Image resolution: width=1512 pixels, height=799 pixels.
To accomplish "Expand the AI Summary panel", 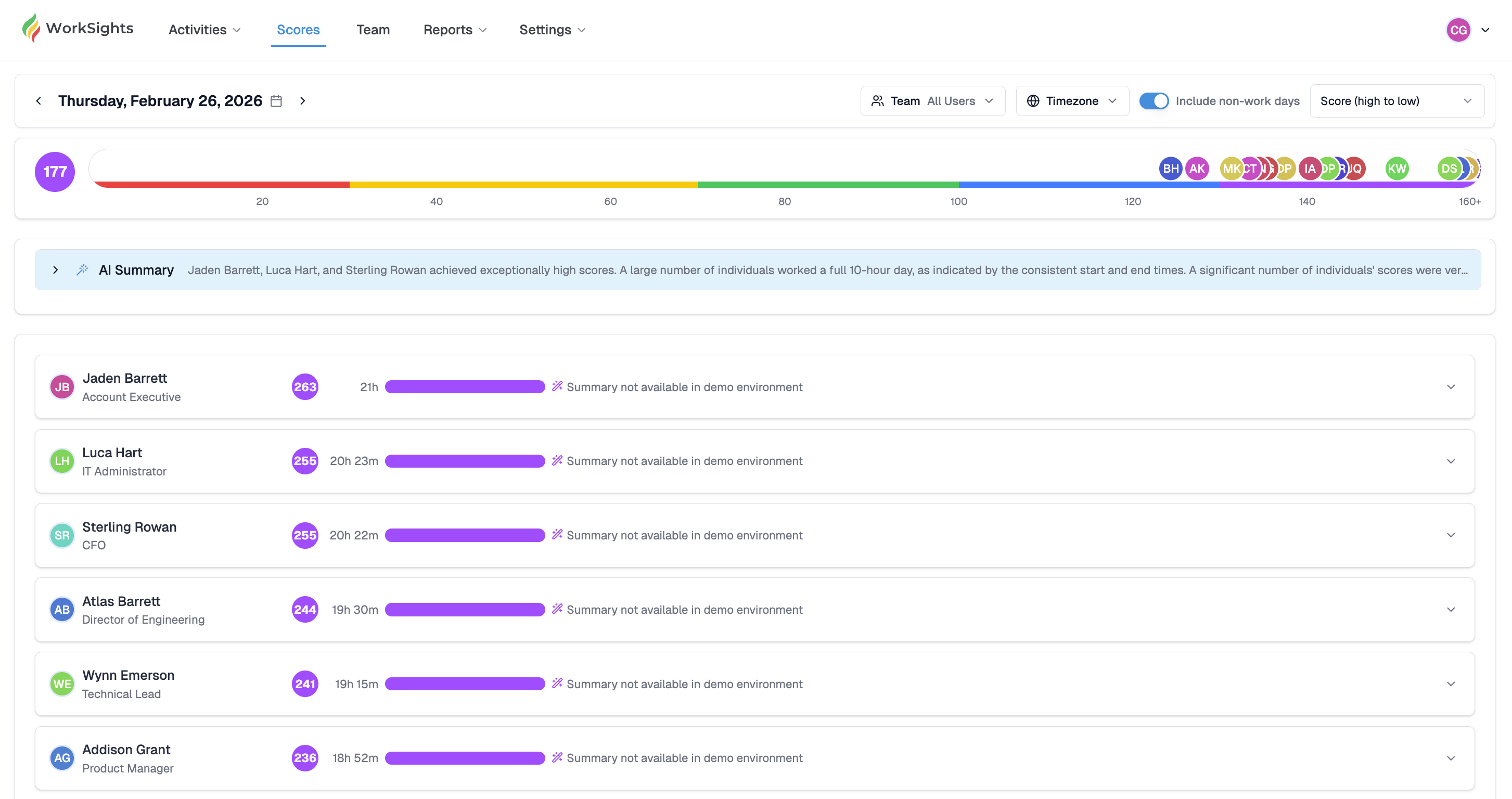I will pos(55,270).
